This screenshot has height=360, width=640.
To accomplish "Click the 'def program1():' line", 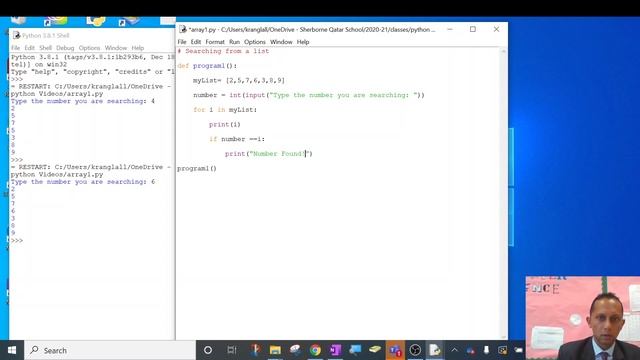I will 207,66.
